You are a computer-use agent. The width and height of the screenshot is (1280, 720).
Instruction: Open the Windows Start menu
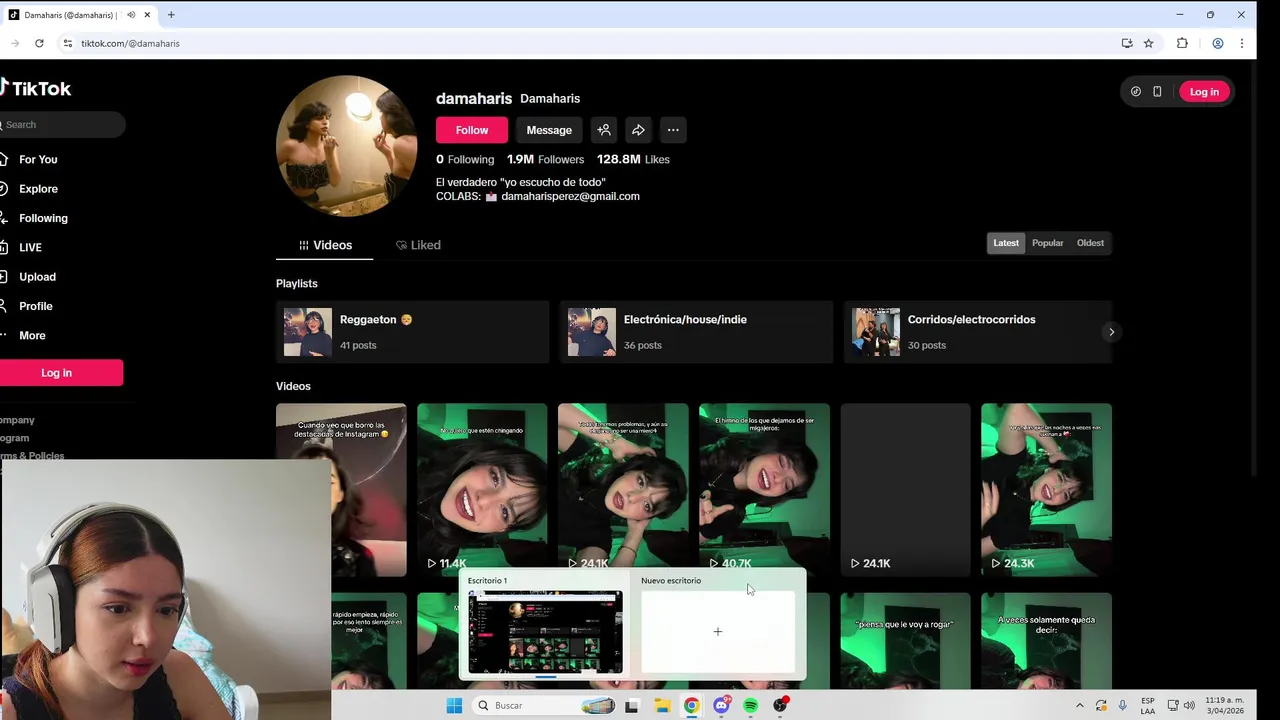(x=454, y=705)
